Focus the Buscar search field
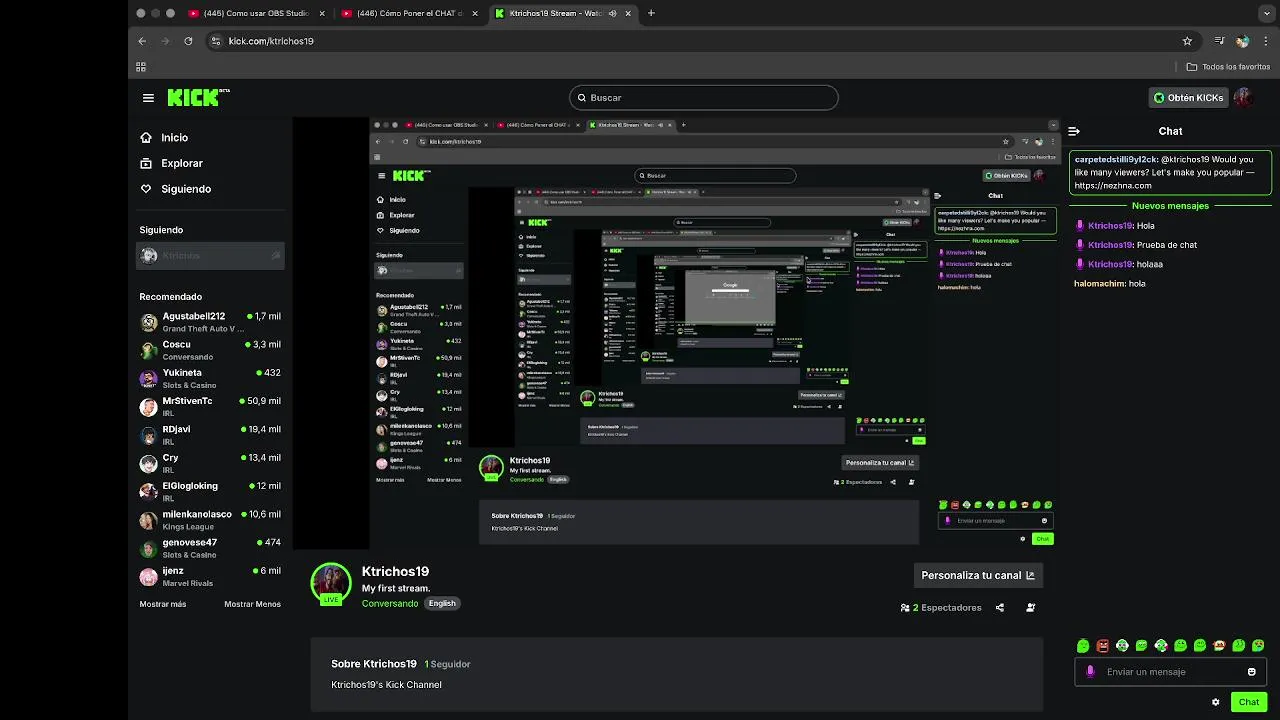 pos(704,97)
